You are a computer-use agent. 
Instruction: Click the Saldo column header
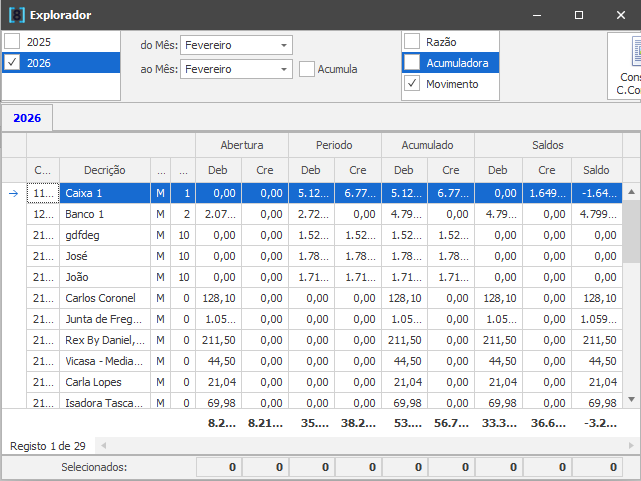tap(597, 170)
